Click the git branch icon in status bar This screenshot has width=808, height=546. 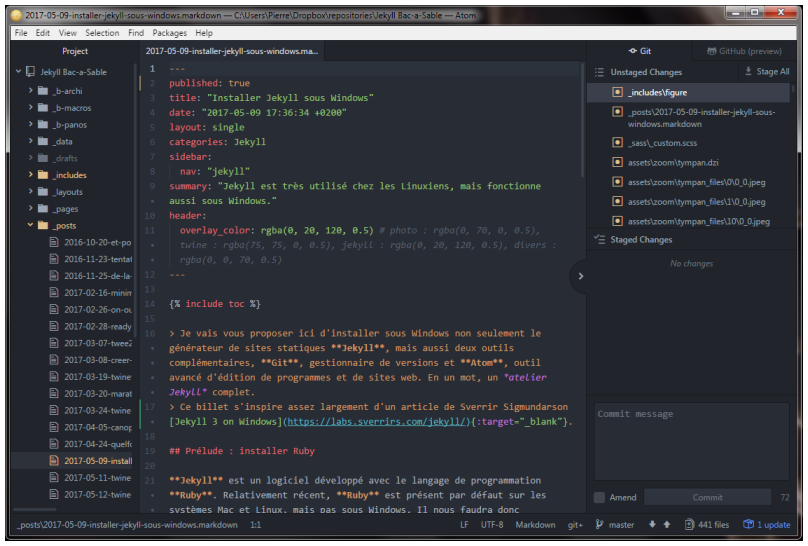599,524
